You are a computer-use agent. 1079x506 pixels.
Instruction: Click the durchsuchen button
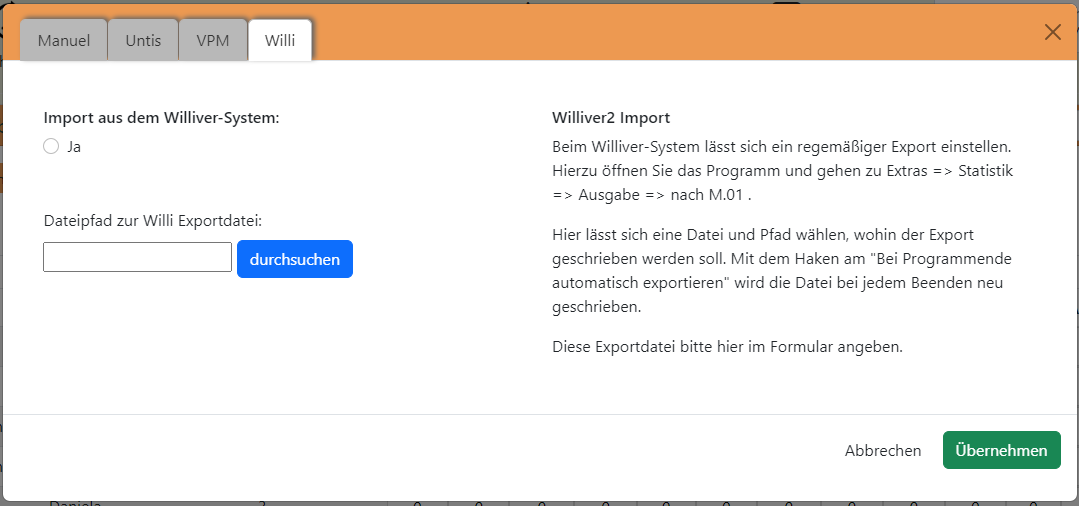coord(295,259)
